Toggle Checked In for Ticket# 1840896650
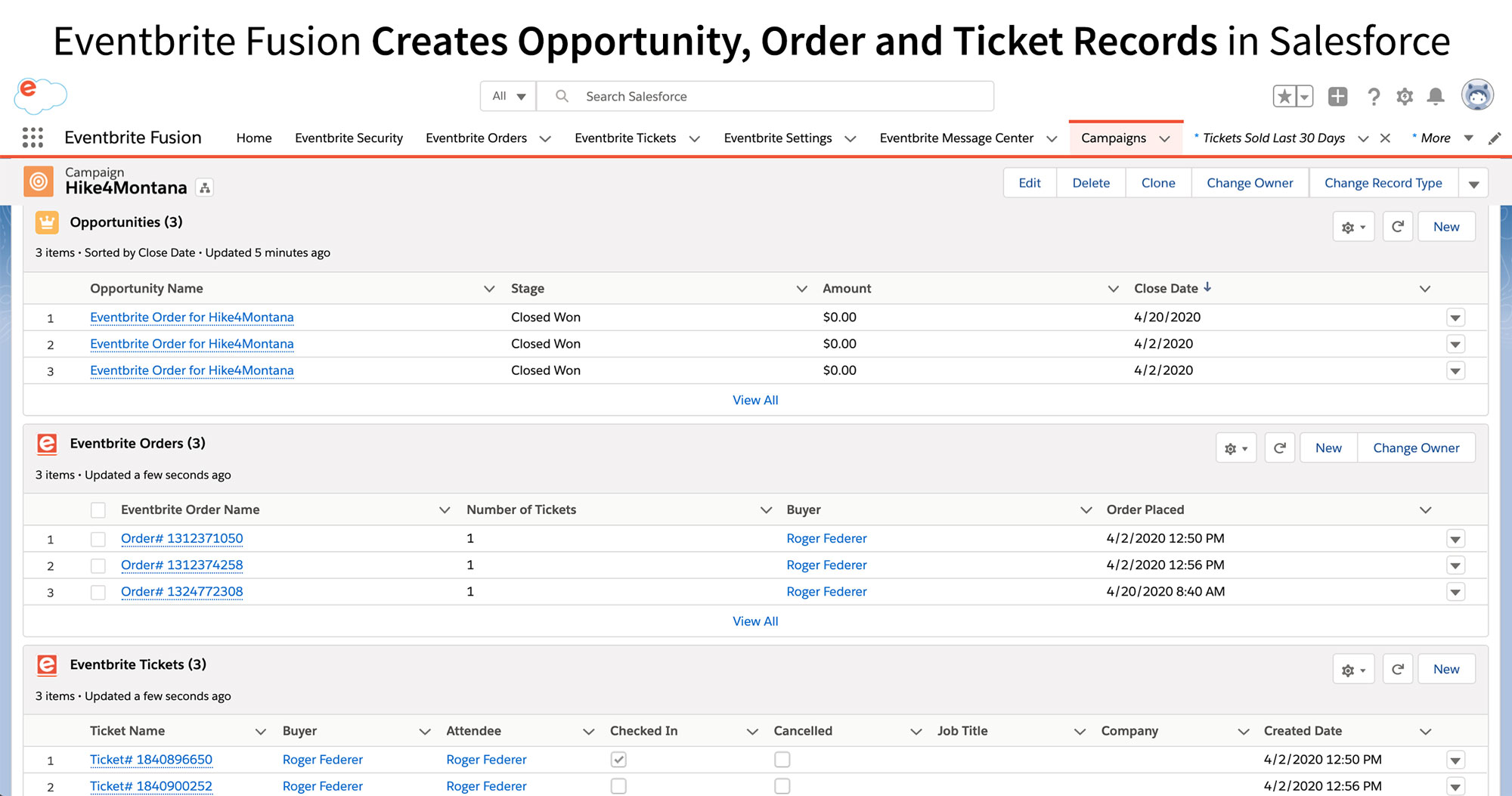The height and width of the screenshot is (796, 1512). 618,759
